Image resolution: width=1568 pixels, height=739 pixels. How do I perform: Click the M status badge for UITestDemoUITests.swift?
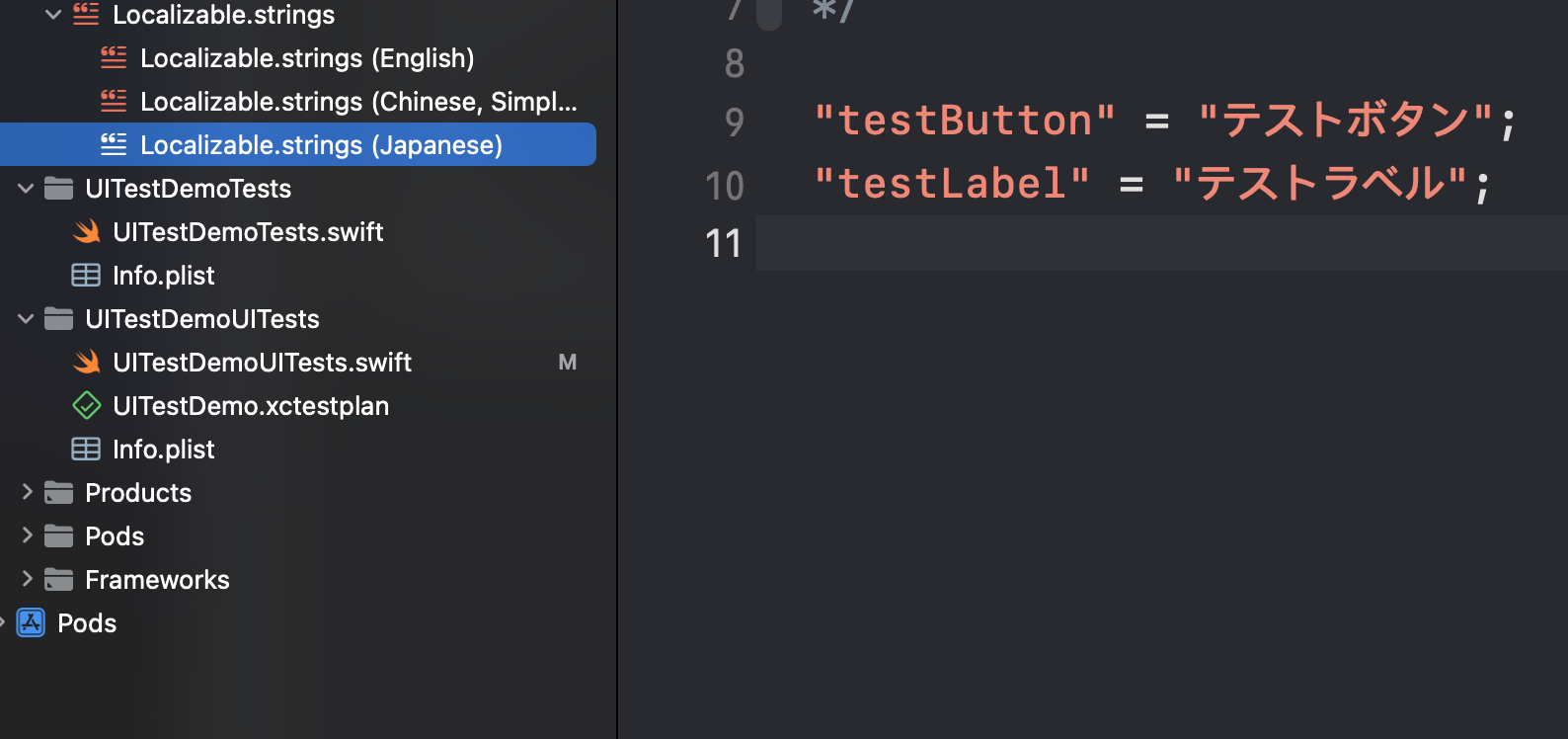568,363
